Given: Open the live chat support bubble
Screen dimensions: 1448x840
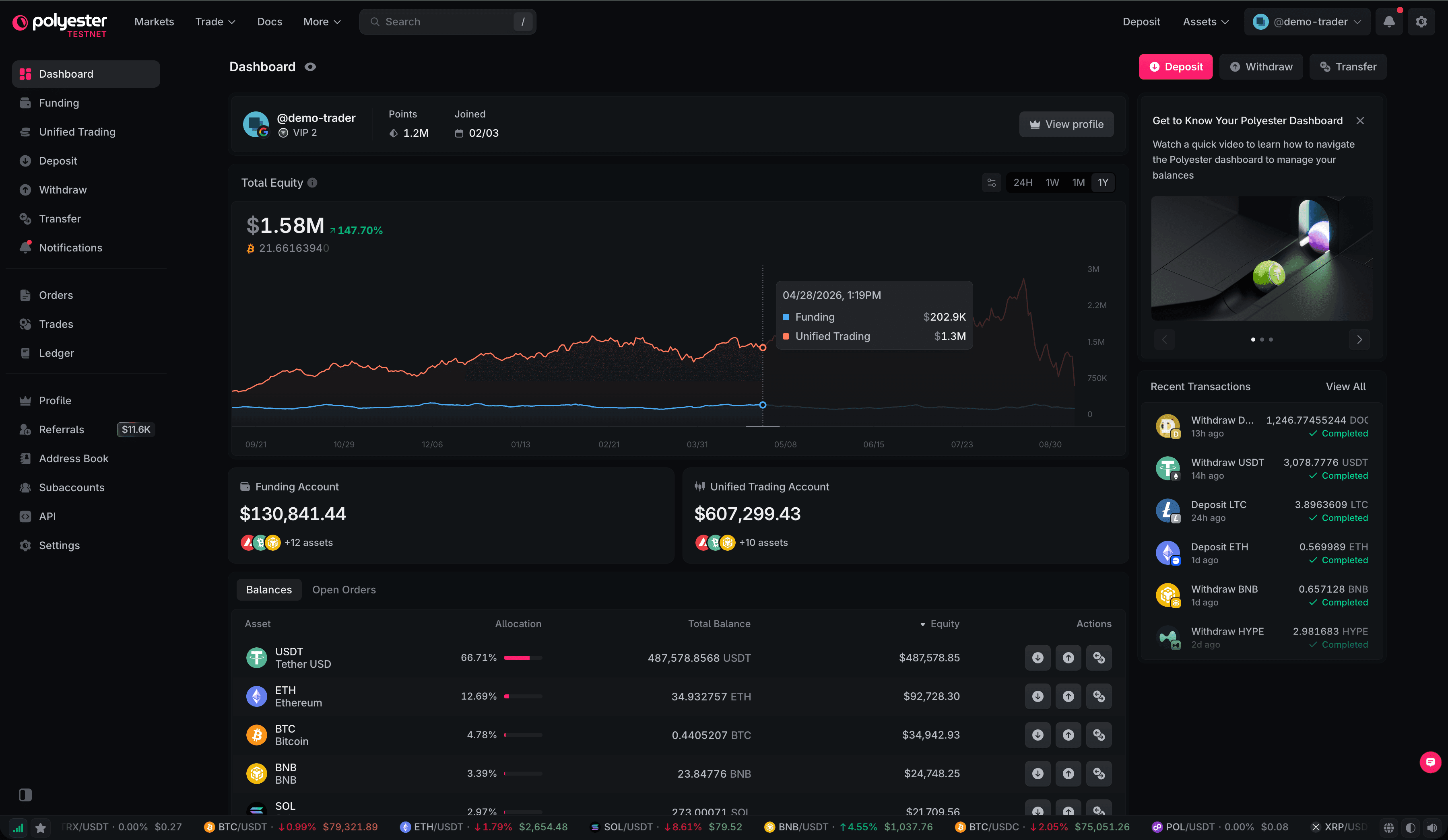Looking at the screenshot, I should pos(1430,762).
